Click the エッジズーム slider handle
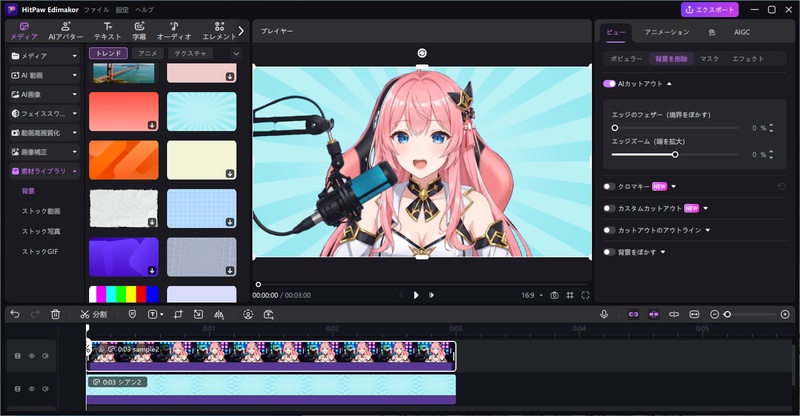The width and height of the screenshot is (800, 416). [675, 154]
